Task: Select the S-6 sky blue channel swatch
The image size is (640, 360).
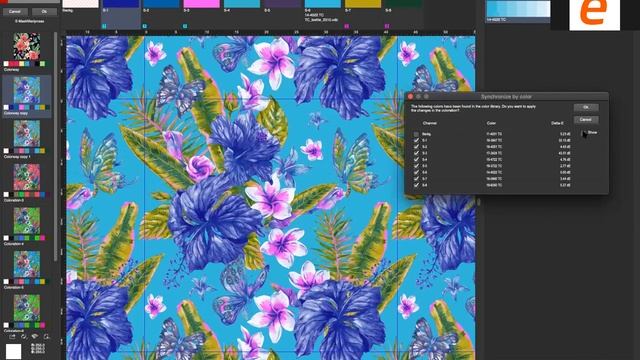Action: pos(323,4)
